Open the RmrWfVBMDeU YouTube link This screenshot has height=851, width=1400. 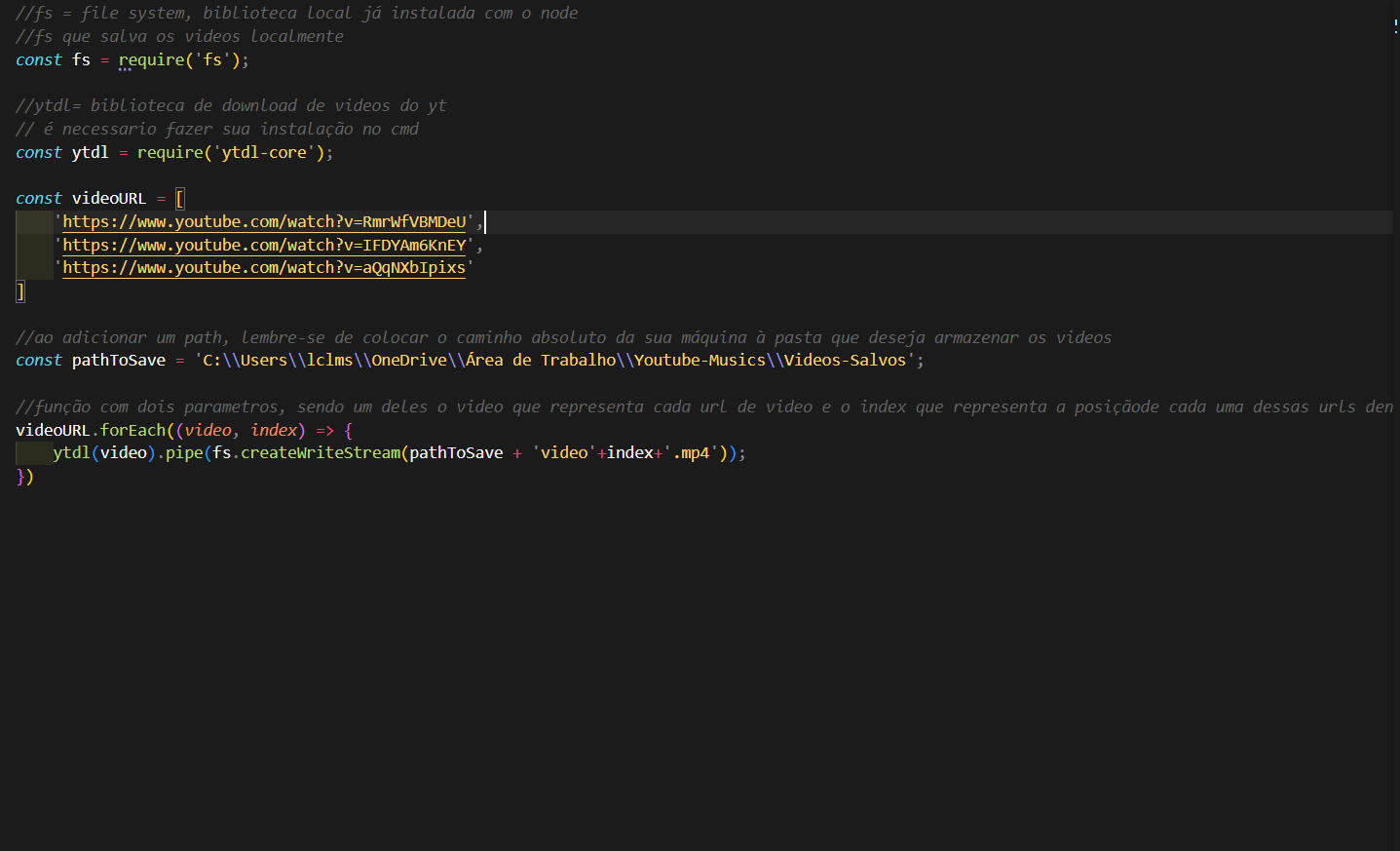[x=264, y=222]
